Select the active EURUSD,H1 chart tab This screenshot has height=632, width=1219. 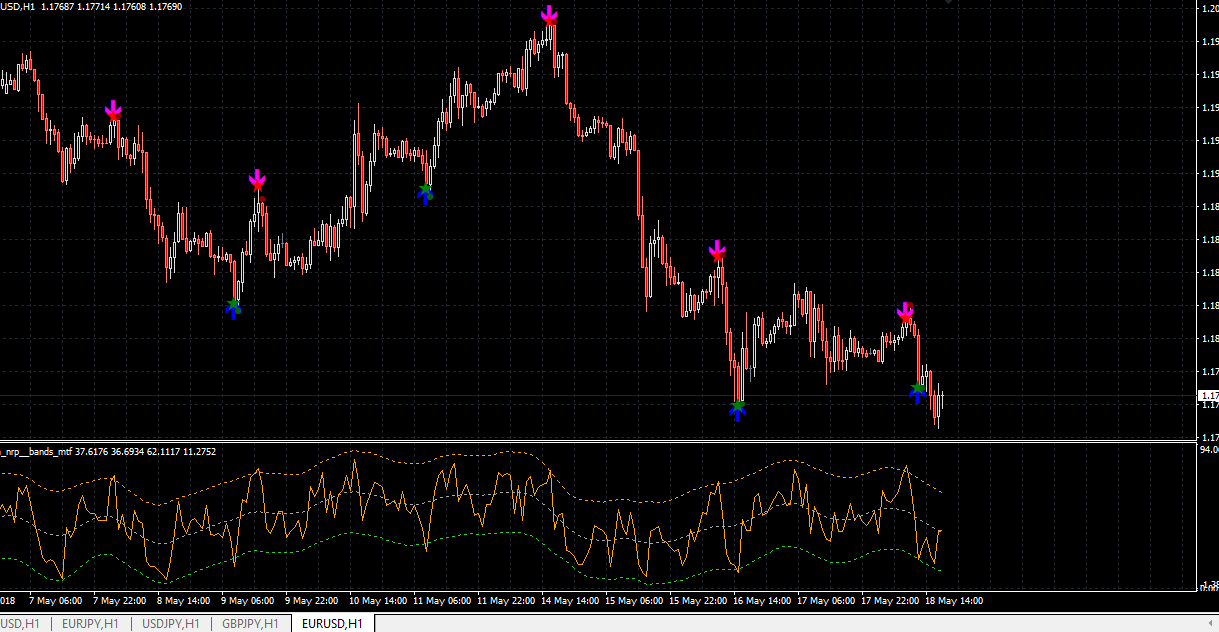(x=332, y=624)
